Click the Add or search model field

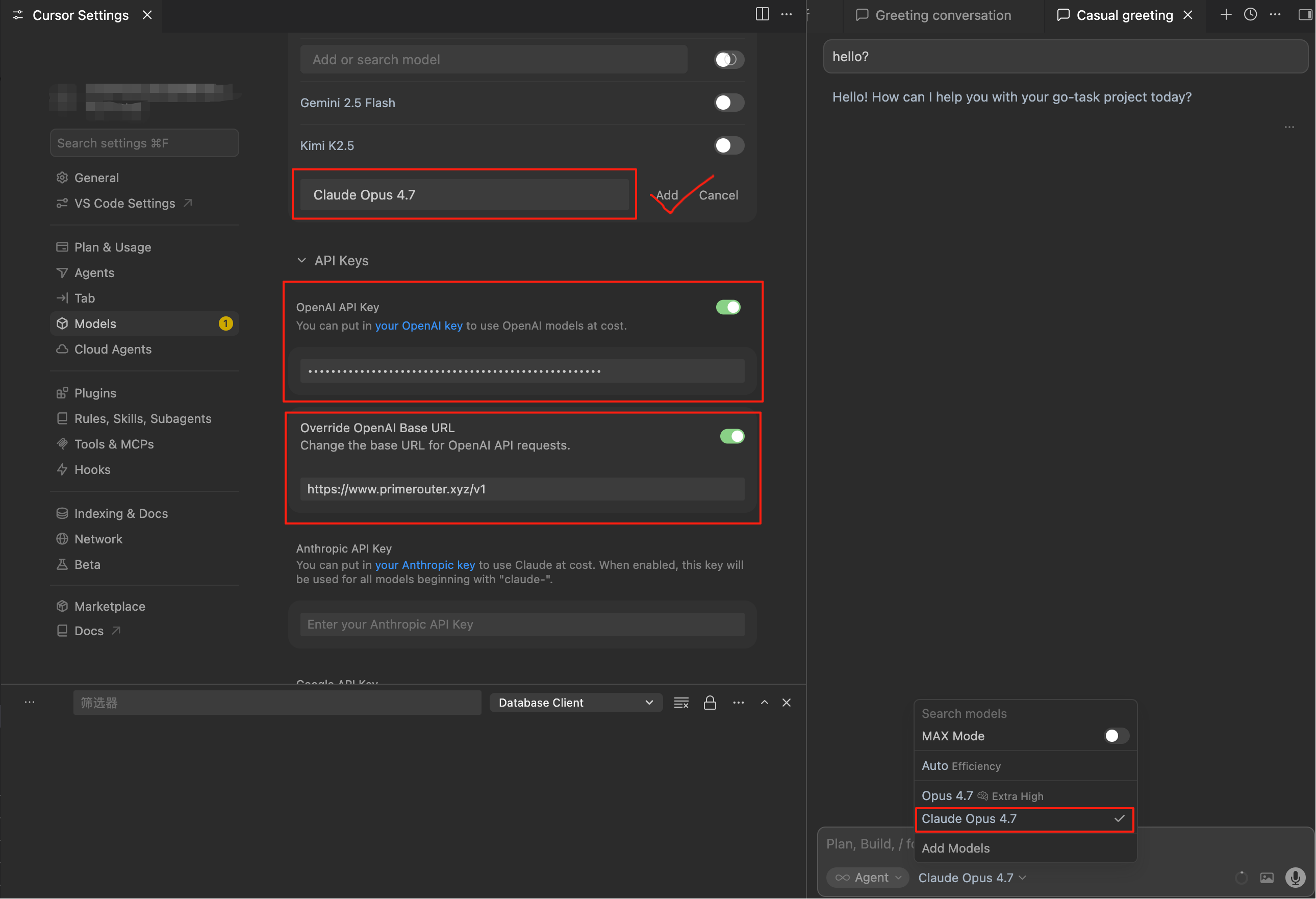[494, 60]
